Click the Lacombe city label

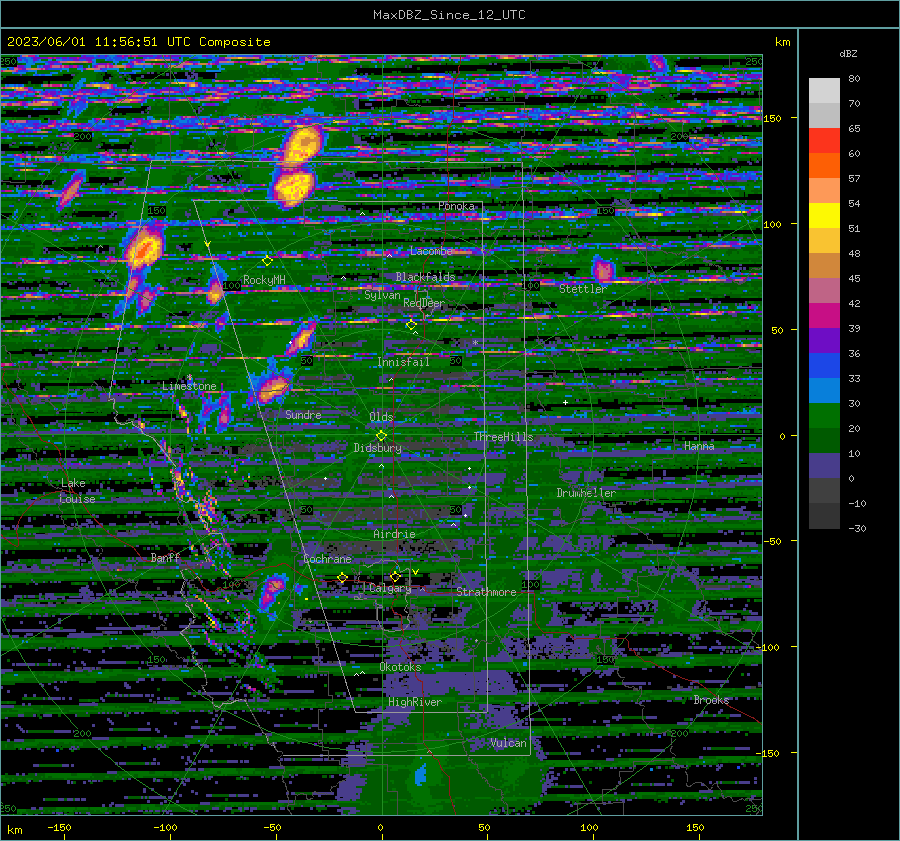pos(431,251)
